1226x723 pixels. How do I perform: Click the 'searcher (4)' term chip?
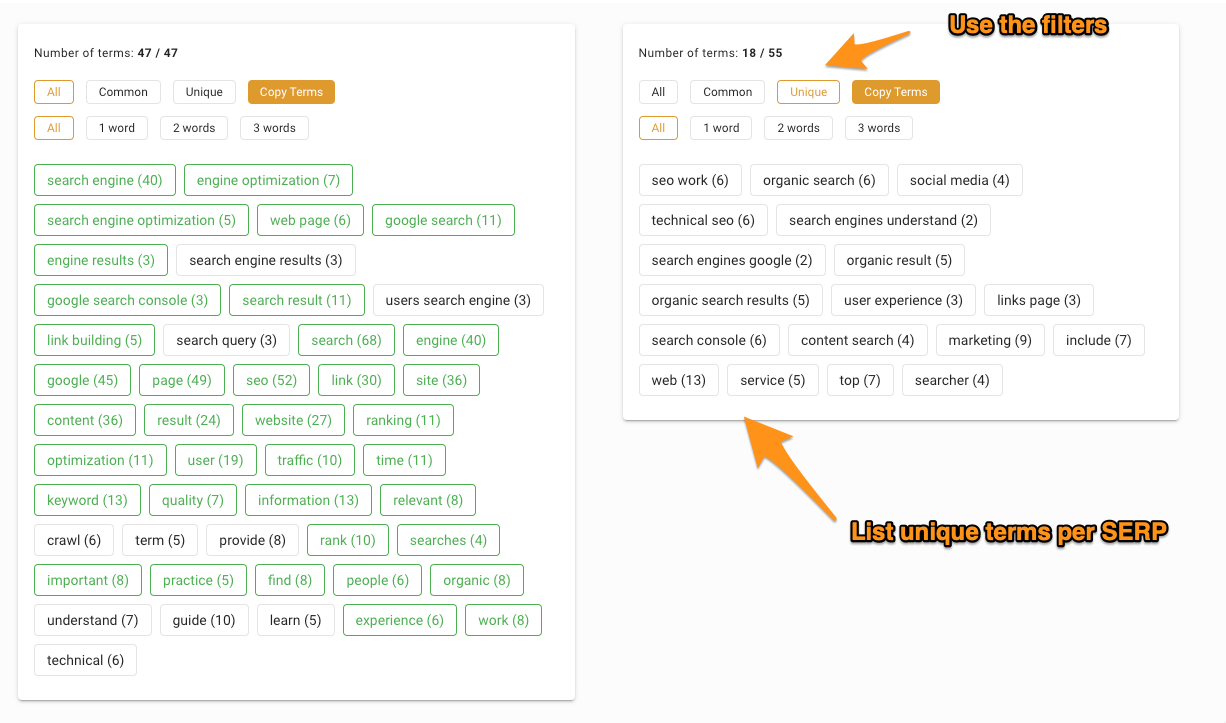(x=952, y=380)
